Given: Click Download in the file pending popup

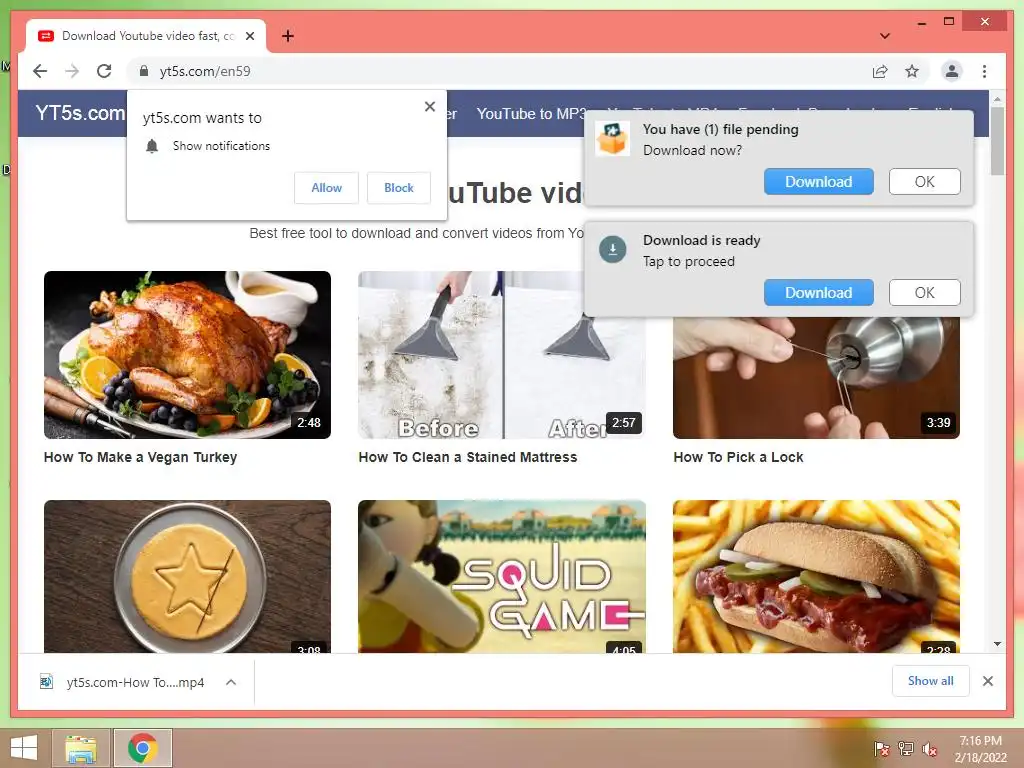Looking at the screenshot, I should tap(818, 182).
